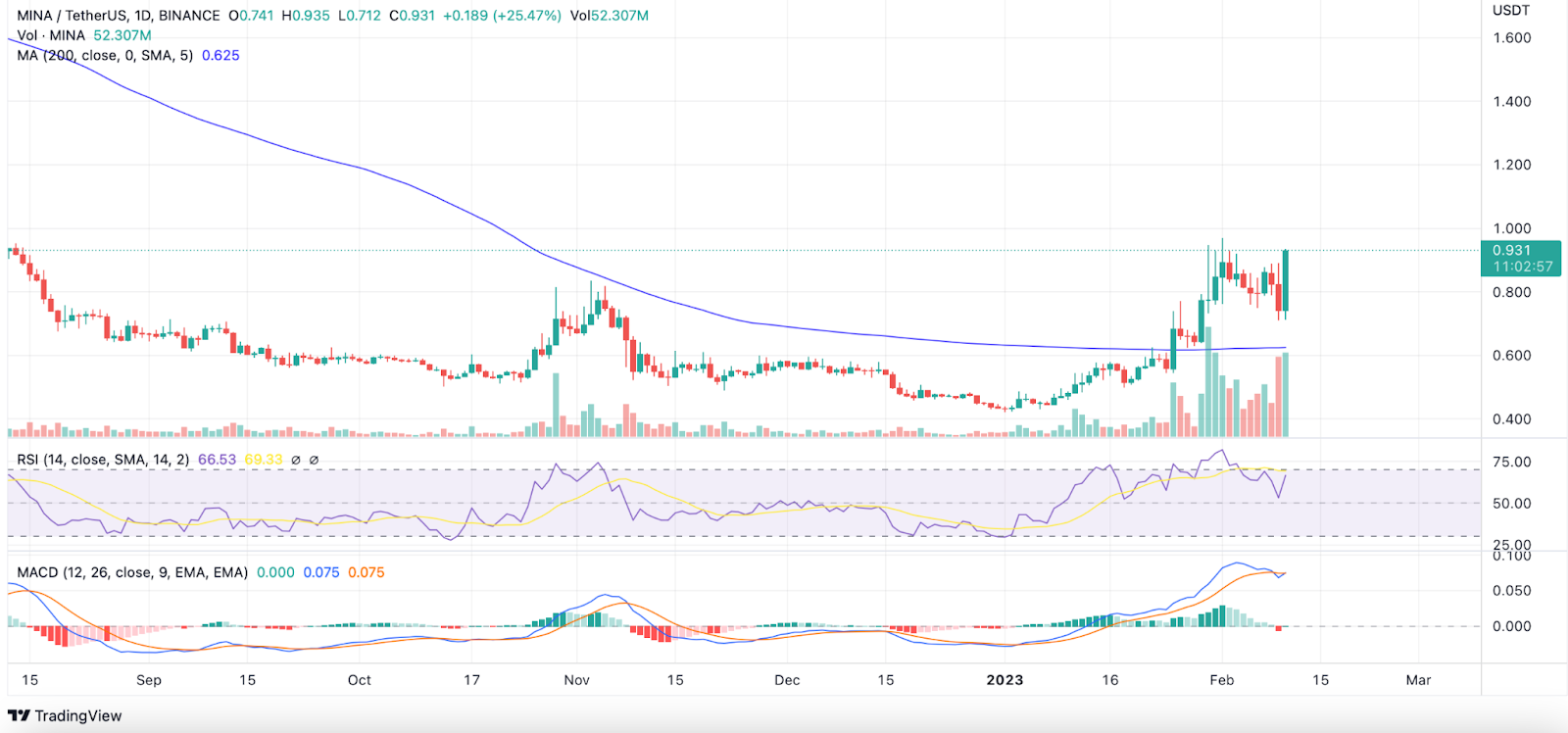Click the 0.600 price axis label
1568x733 pixels.
pyautogui.click(x=1512, y=356)
